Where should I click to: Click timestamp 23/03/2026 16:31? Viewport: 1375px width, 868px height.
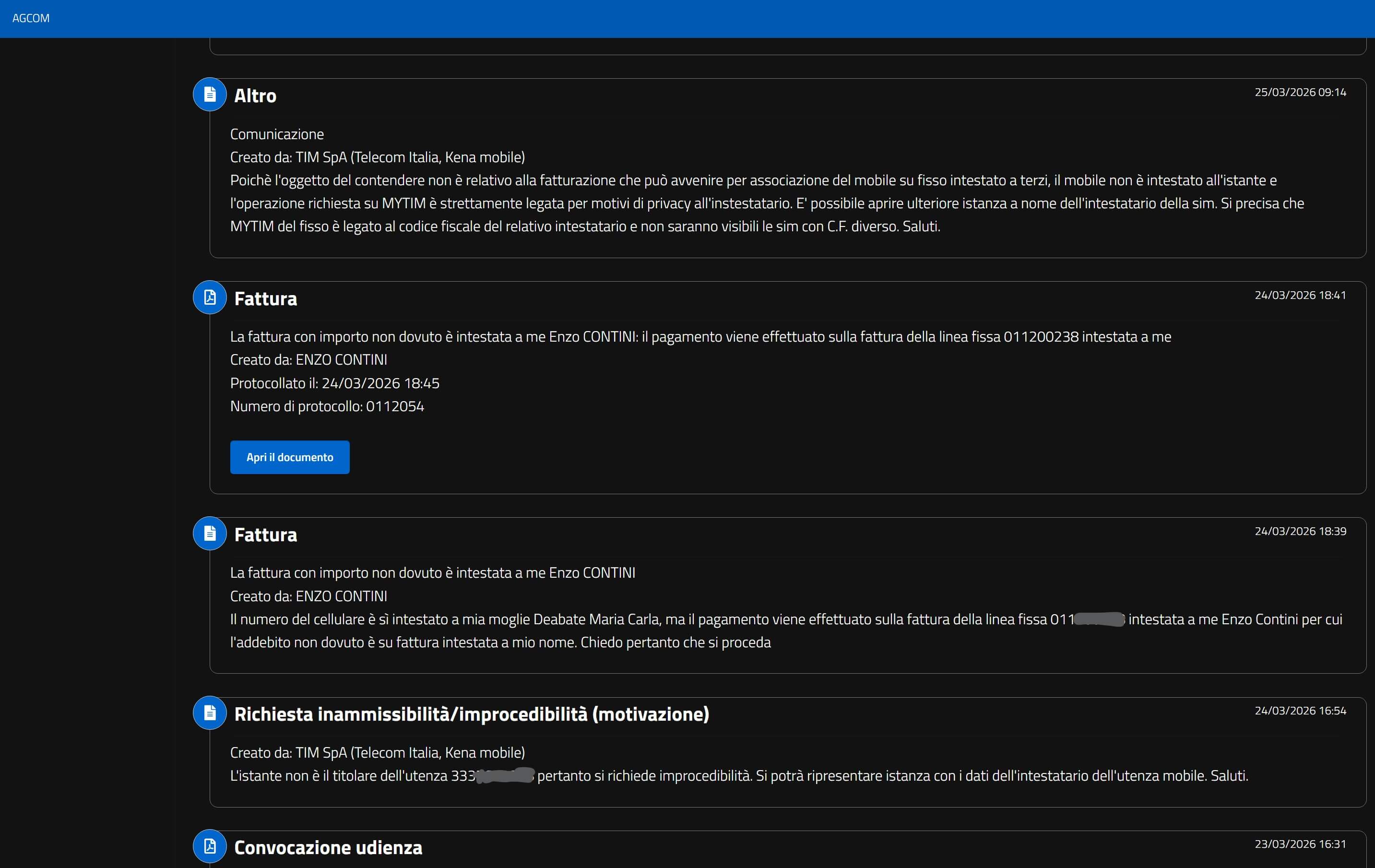coord(1300,844)
